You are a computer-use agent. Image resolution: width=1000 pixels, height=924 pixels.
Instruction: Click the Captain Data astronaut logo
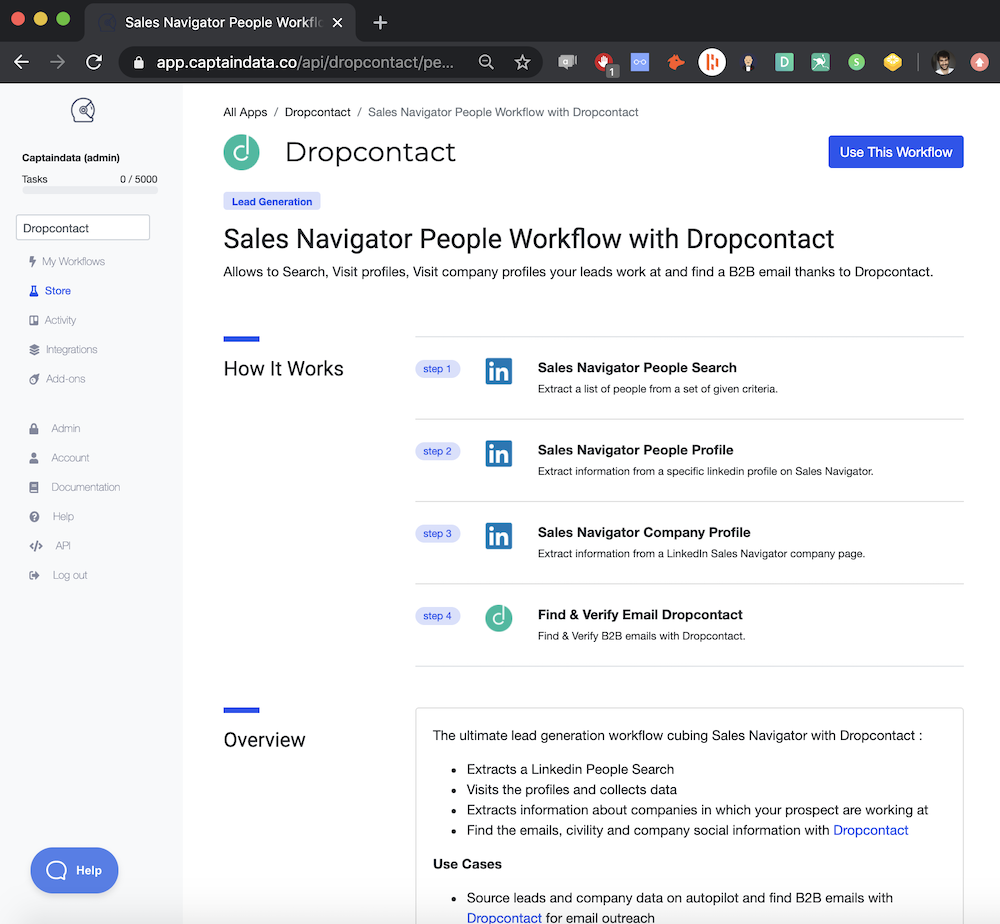tap(83, 110)
